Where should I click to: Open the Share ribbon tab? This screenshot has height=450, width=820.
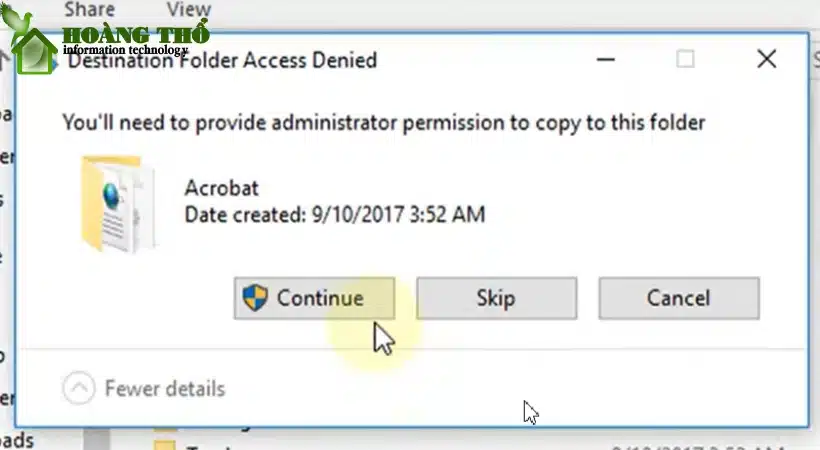click(89, 9)
